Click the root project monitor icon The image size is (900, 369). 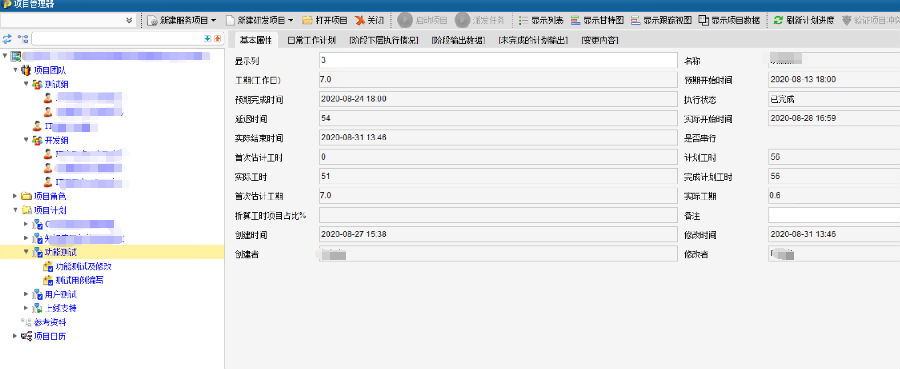coord(16,56)
